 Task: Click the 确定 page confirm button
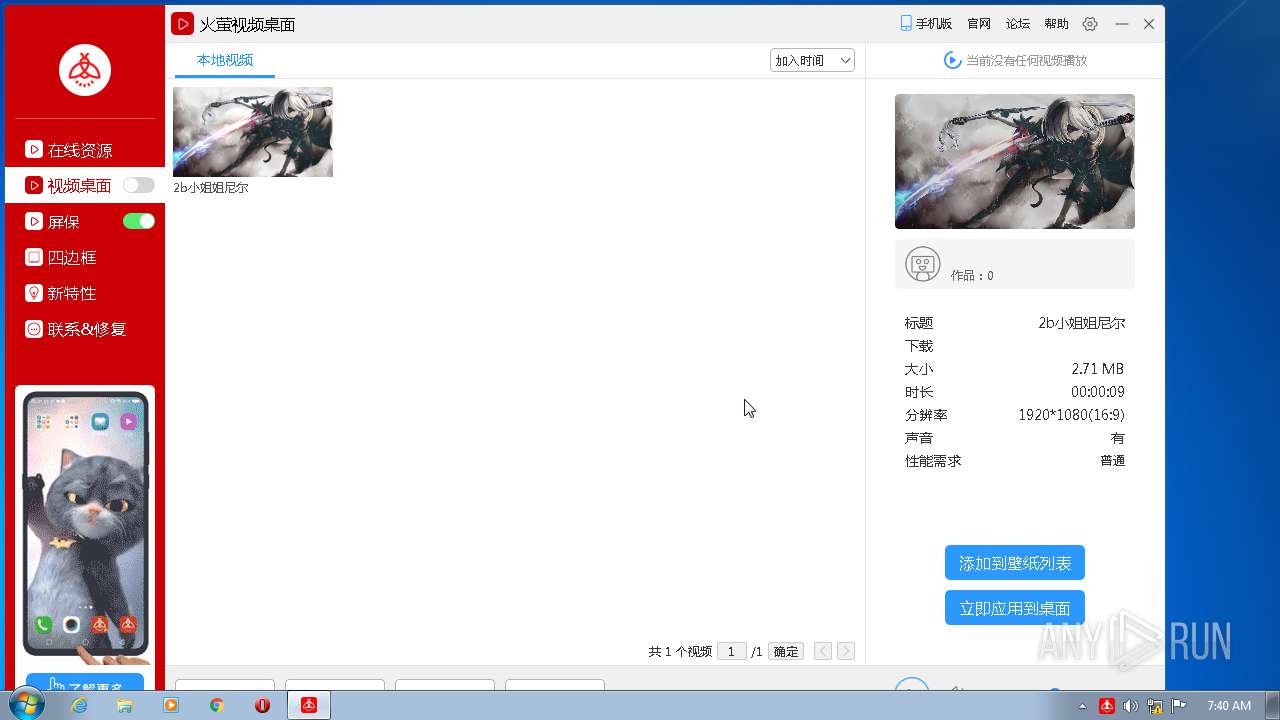point(786,651)
